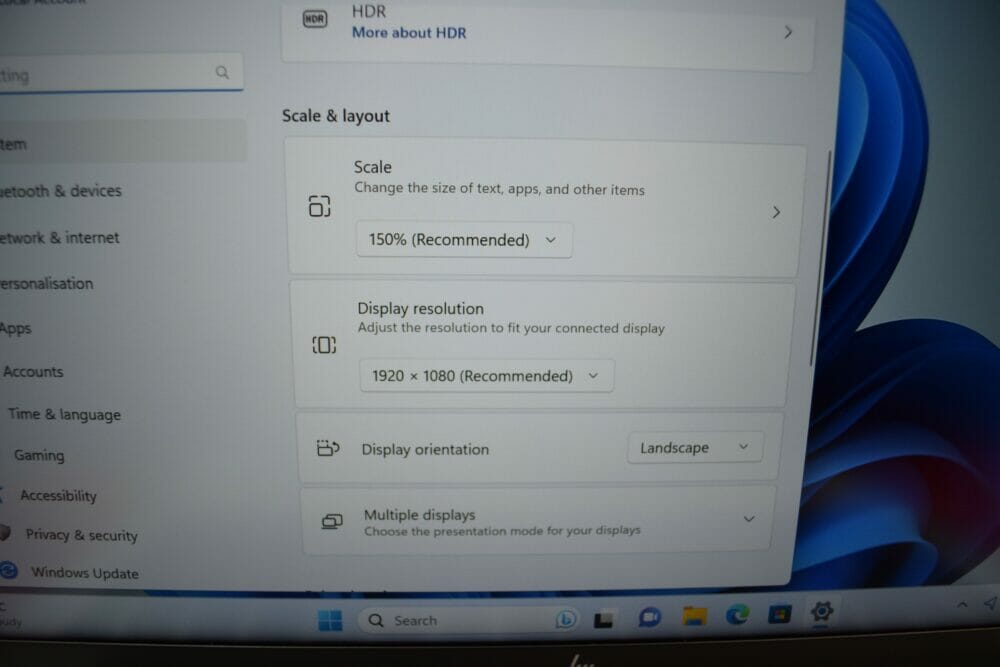1000x667 pixels.
Task: Open Microsoft Store from the taskbar
Action: pos(779,614)
